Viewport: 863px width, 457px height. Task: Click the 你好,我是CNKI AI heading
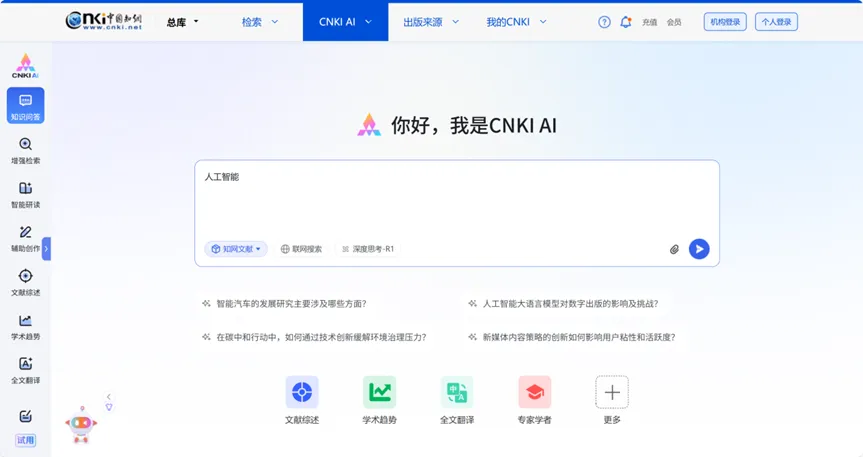click(474, 126)
